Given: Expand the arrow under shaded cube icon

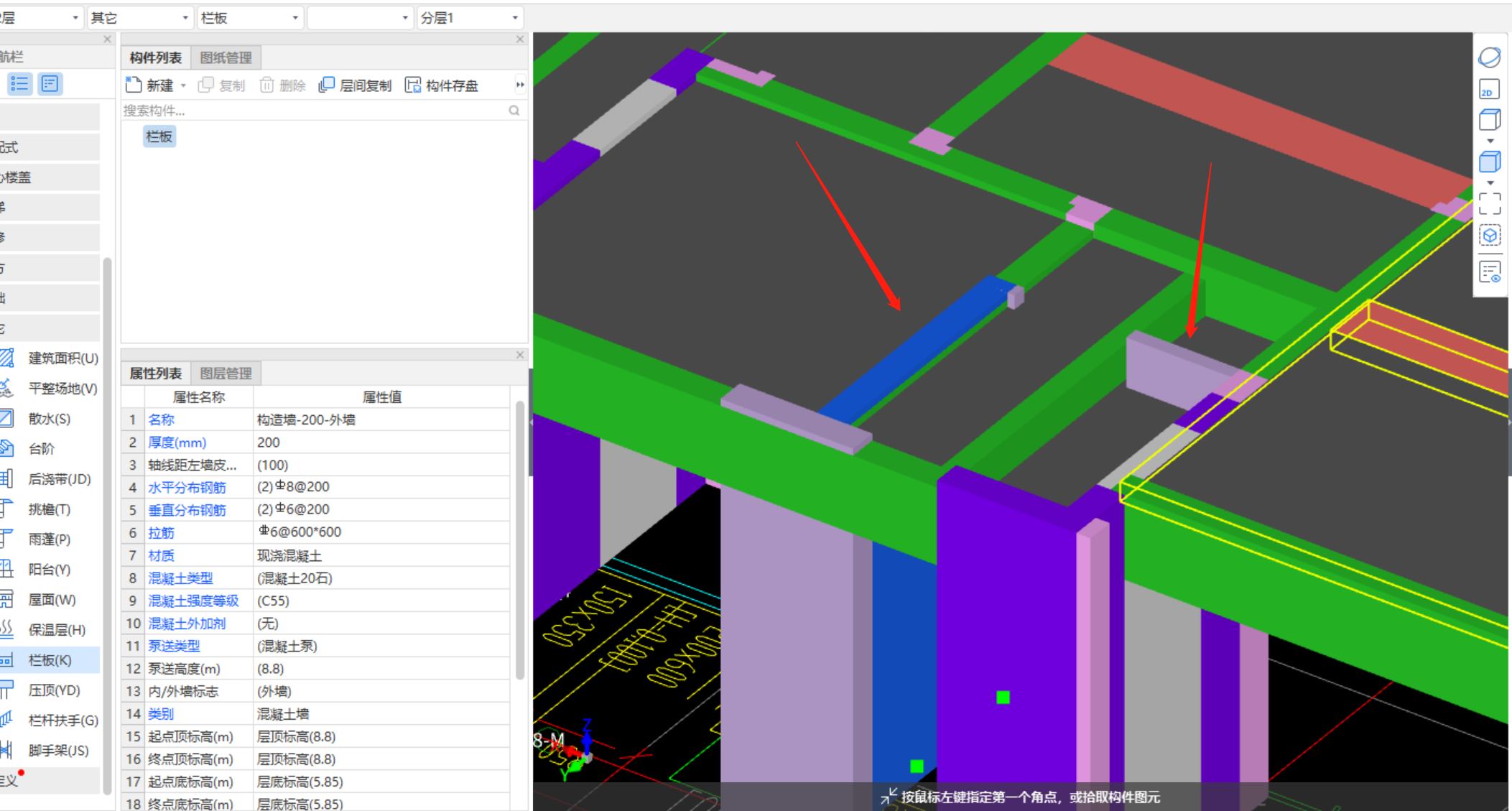Looking at the screenshot, I should coord(1490,183).
